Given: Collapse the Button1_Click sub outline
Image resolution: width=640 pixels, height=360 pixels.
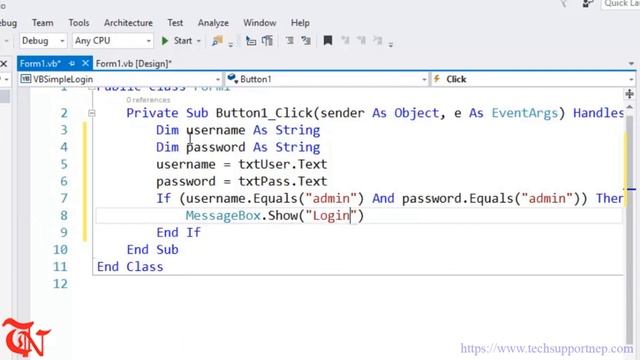Looking at the screenshot, I should (x=91, y=113).
